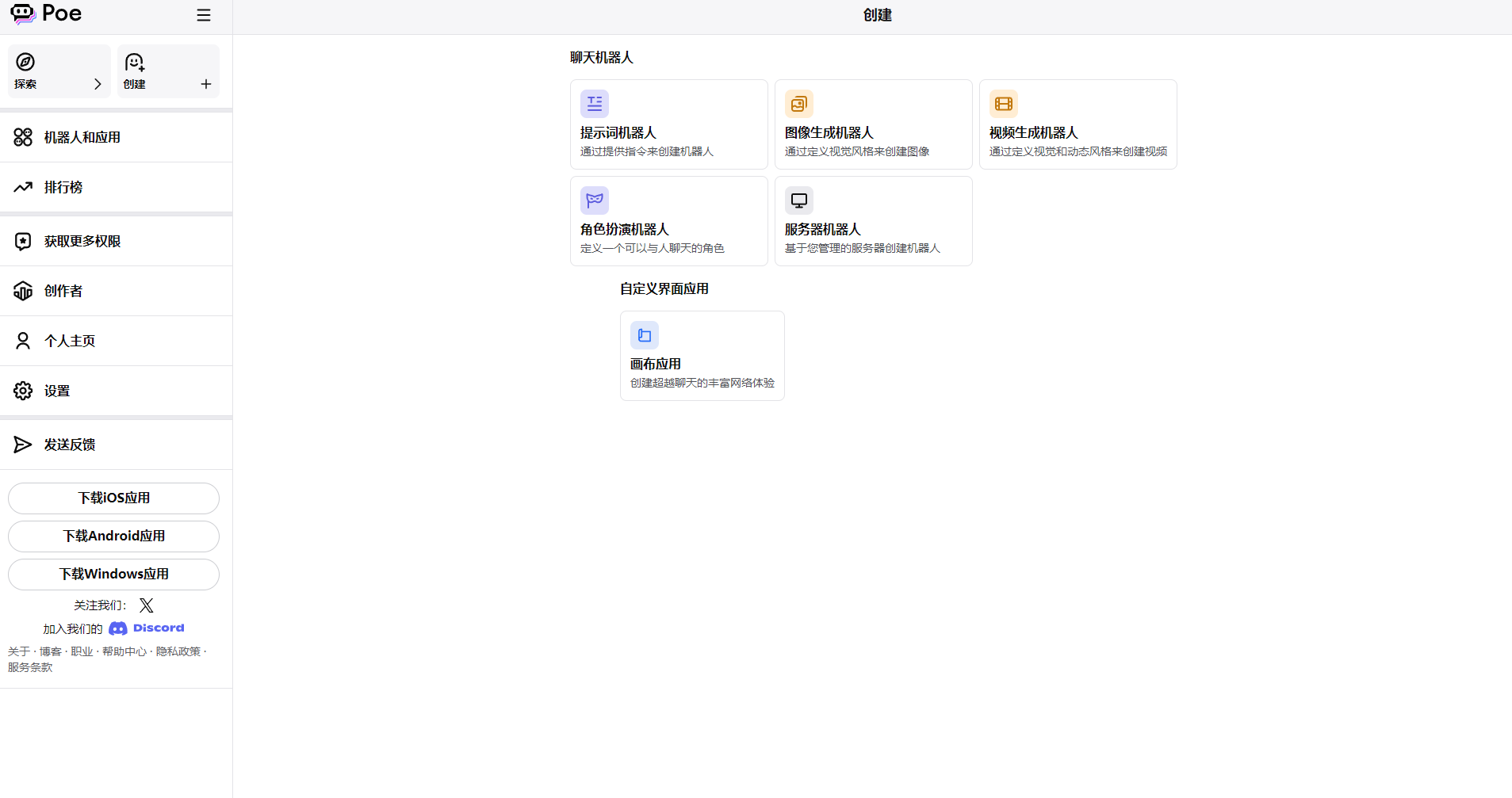This screenshot has width=1512, height=798.
Task: Click the 排行榜 trending icon
Action: pos(22,186)
